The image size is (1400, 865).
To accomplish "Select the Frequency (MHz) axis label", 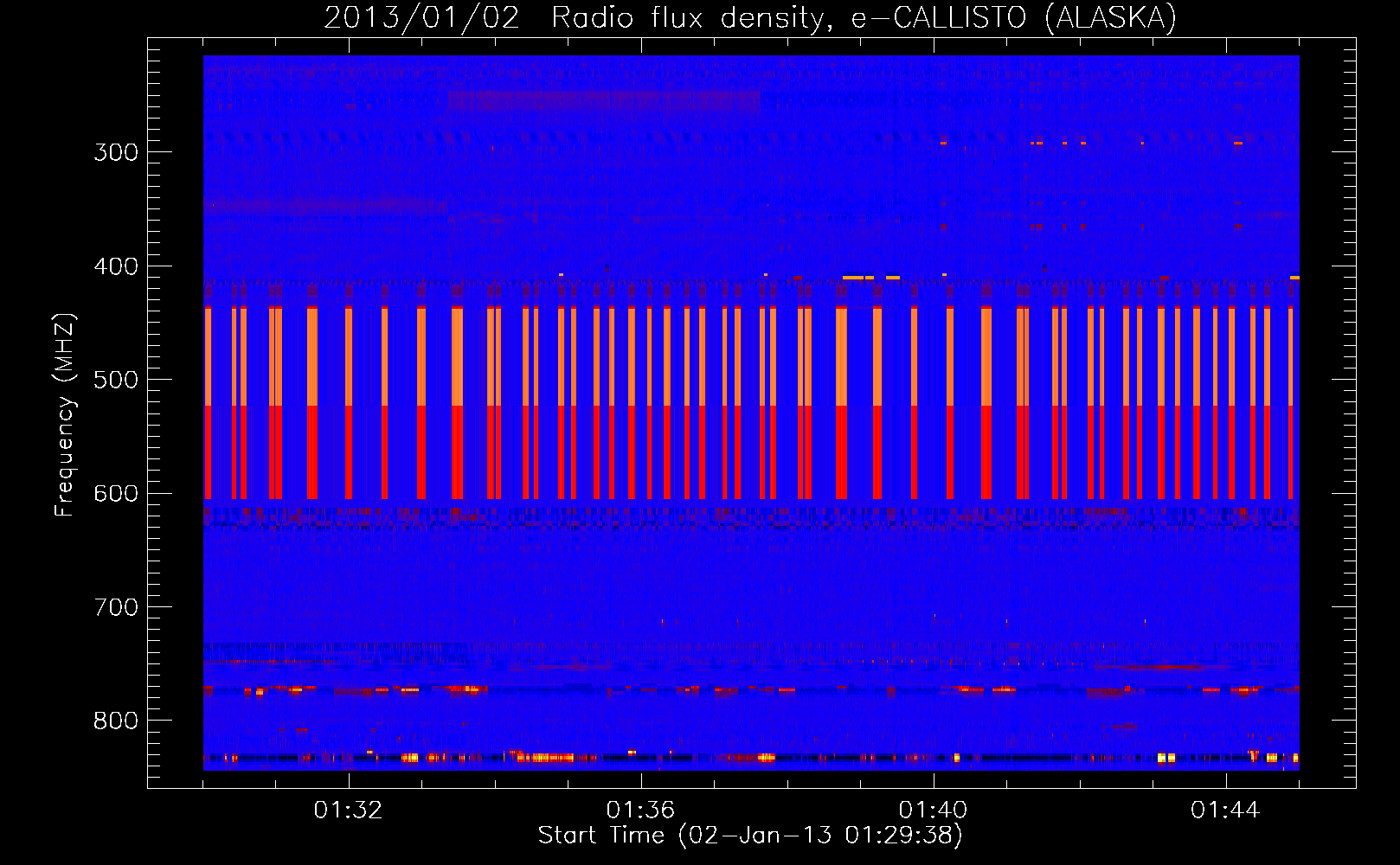I will pyautogui.click(x=65, y=414).
